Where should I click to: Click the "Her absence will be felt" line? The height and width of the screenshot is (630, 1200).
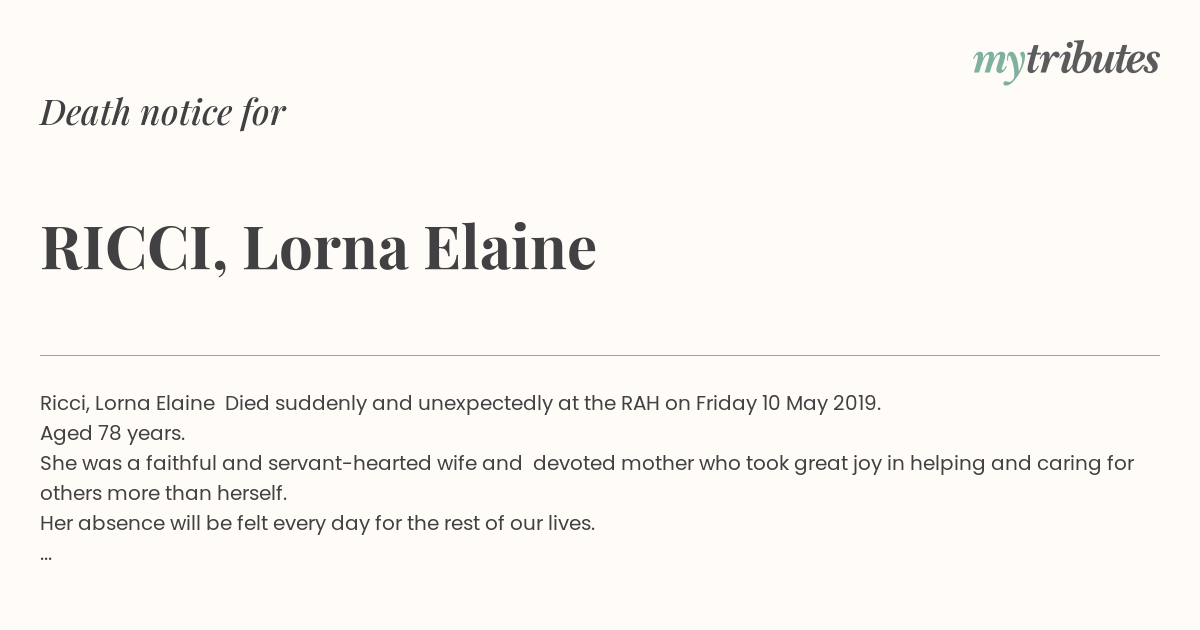tap(317, 524)
